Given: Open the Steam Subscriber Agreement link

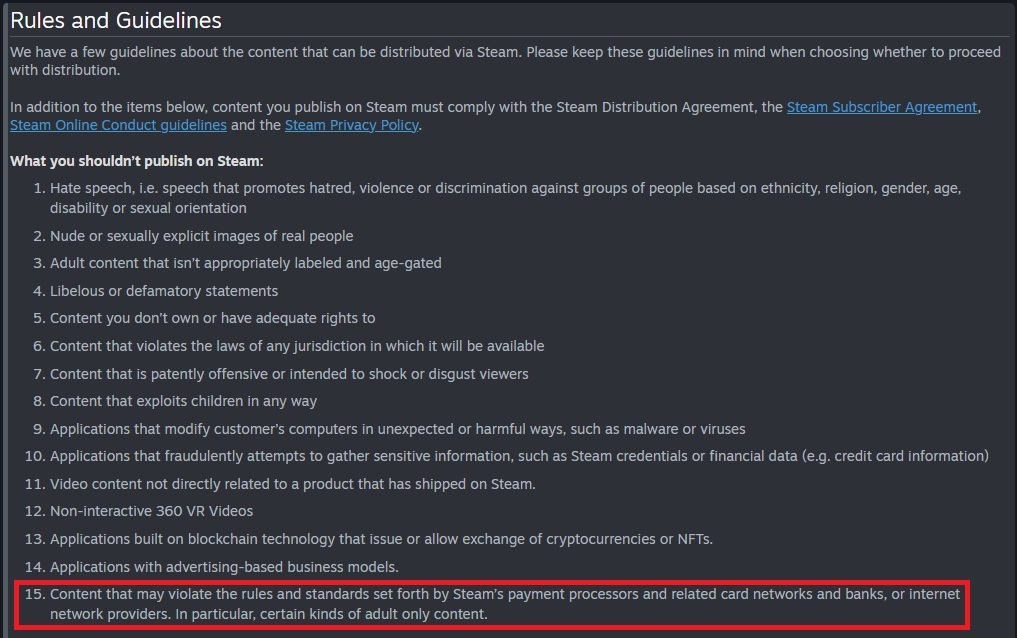Looking at the screenshot, I should (881, 107).
